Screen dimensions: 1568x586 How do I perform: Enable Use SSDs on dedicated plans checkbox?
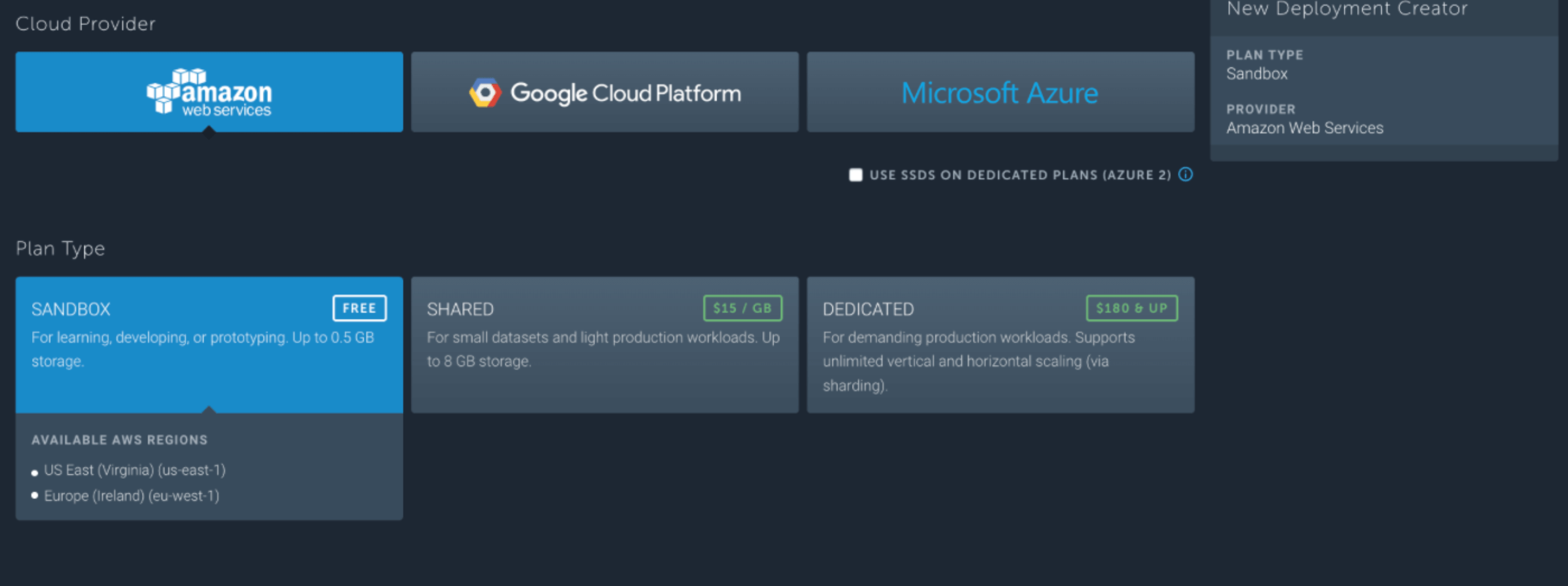(856, 175)
